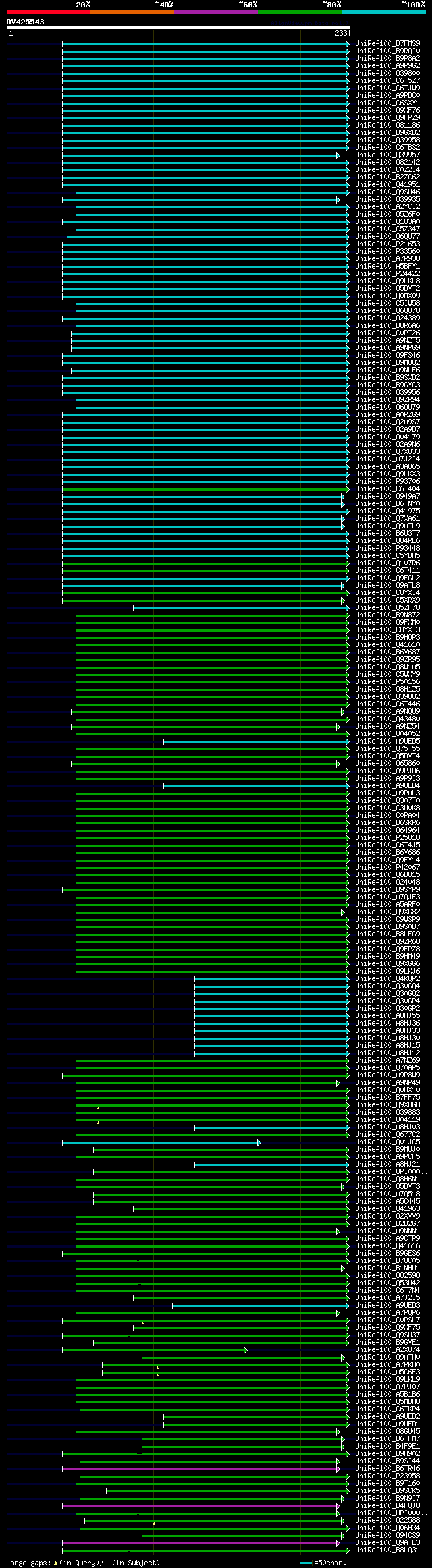
Task: Click the =50char. scale legend
Action: (323, 1563)
